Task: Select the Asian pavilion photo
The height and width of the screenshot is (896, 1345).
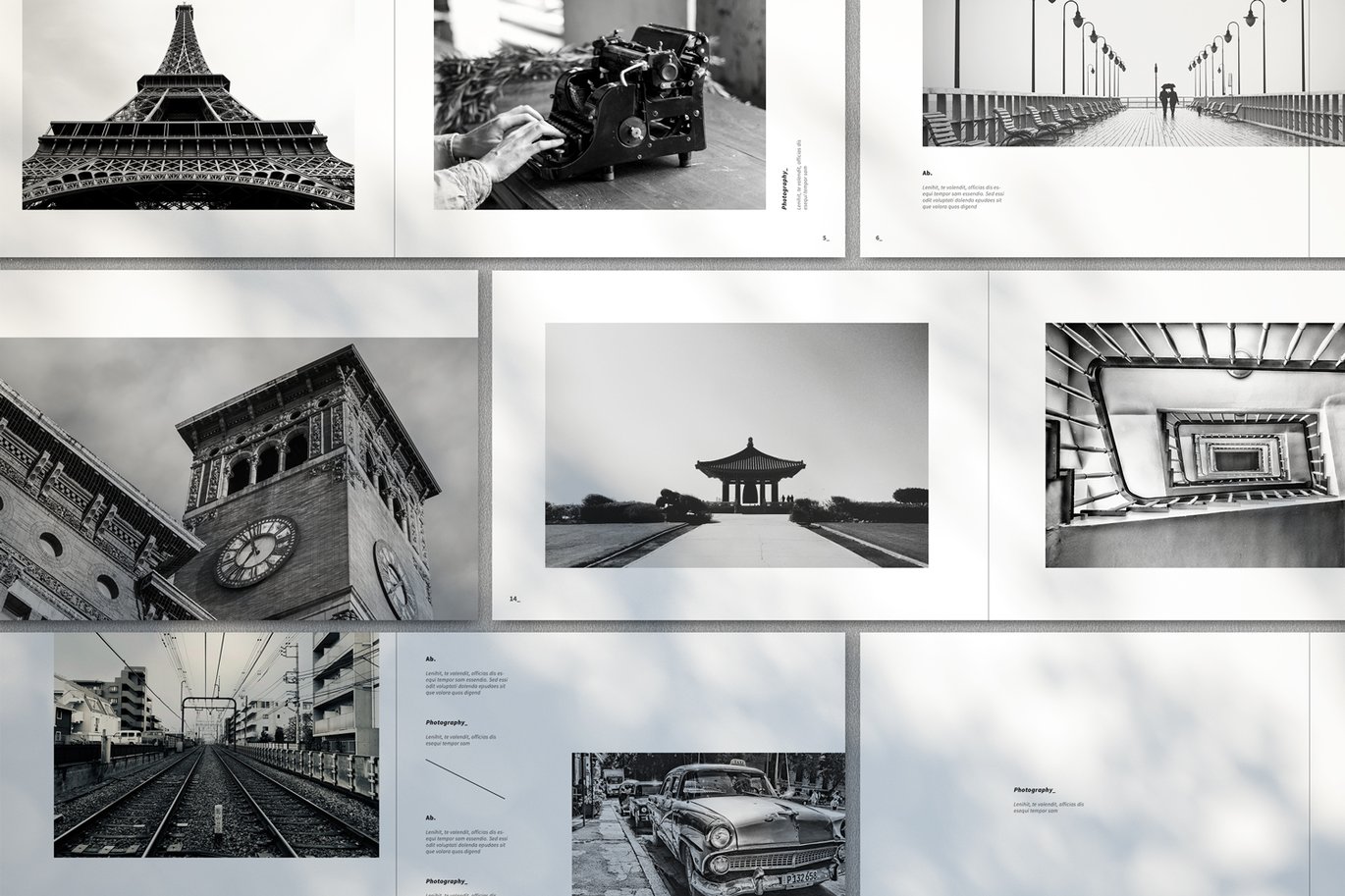Action: pos(736,446)
